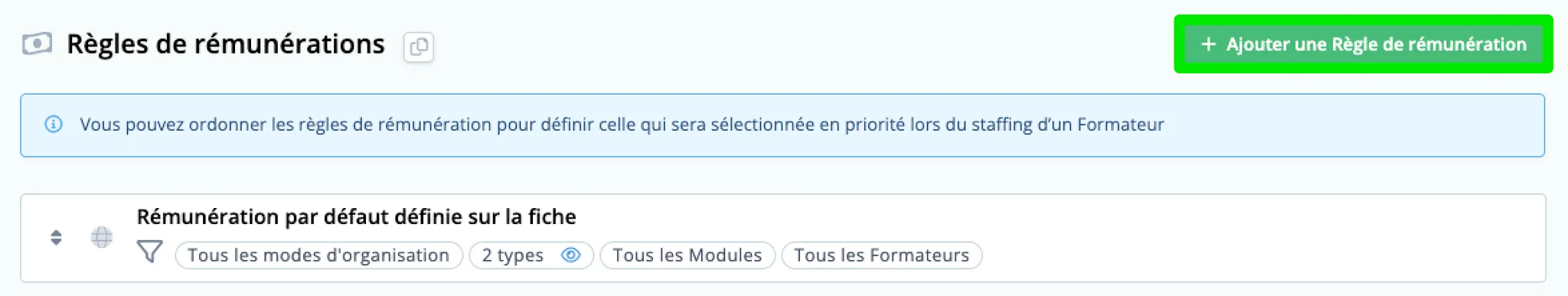The image size is (1568, 296).
Task: Click the upward arrow of the sort handle
Action: coord(56,233)
